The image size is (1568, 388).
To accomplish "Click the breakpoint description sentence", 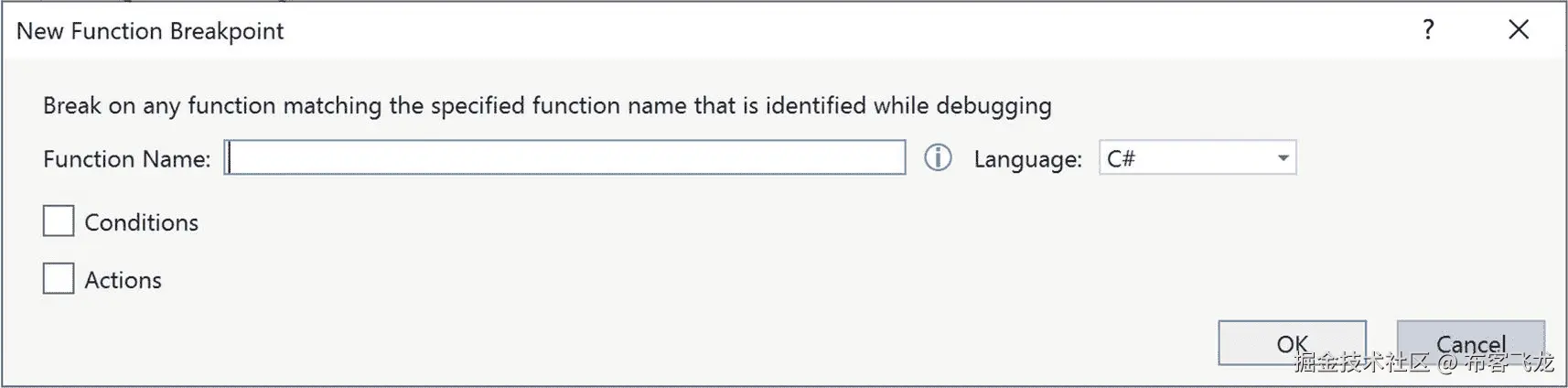I will click(547, 106).
